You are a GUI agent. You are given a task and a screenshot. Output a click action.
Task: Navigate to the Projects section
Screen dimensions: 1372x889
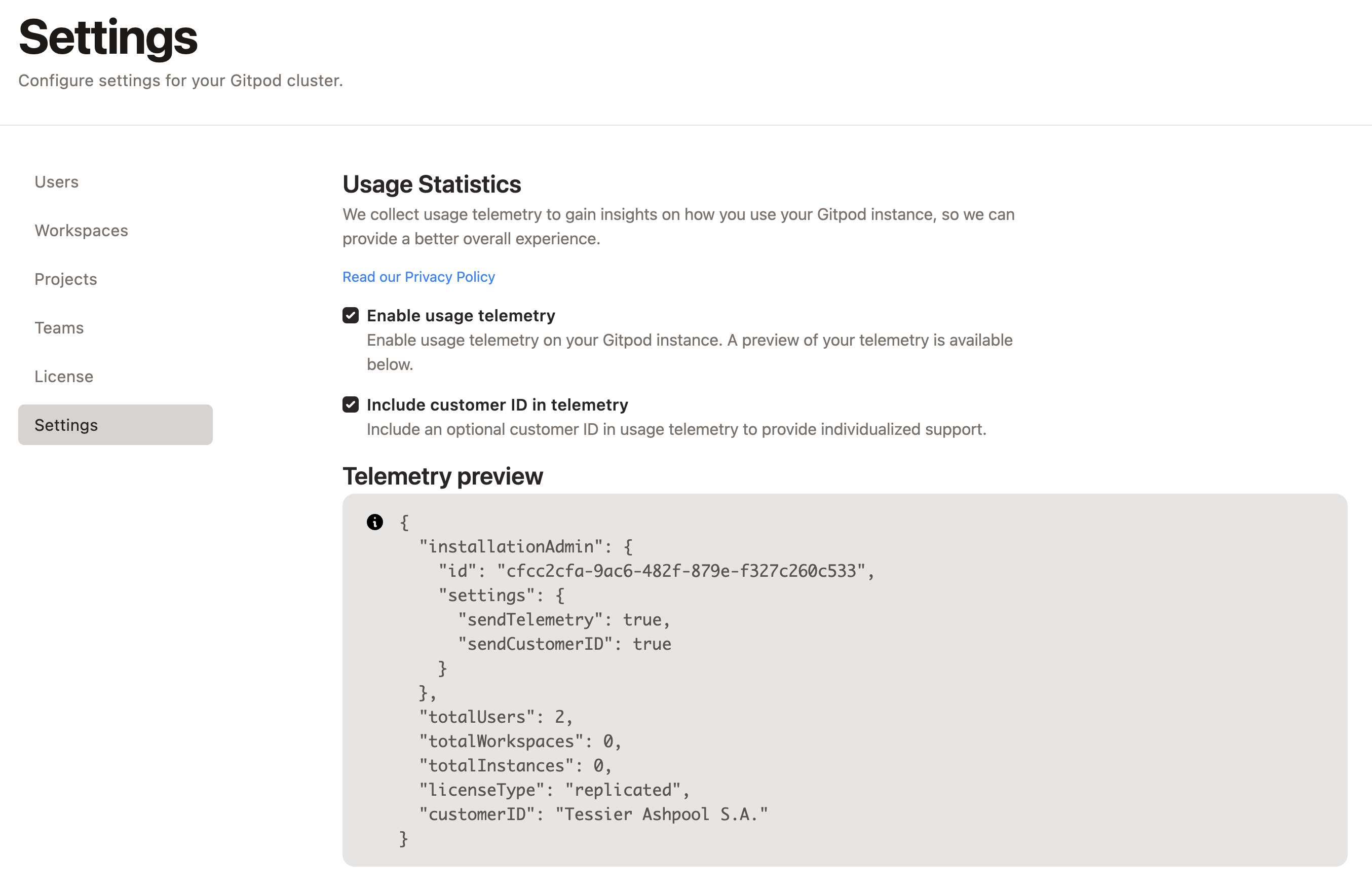66,279
